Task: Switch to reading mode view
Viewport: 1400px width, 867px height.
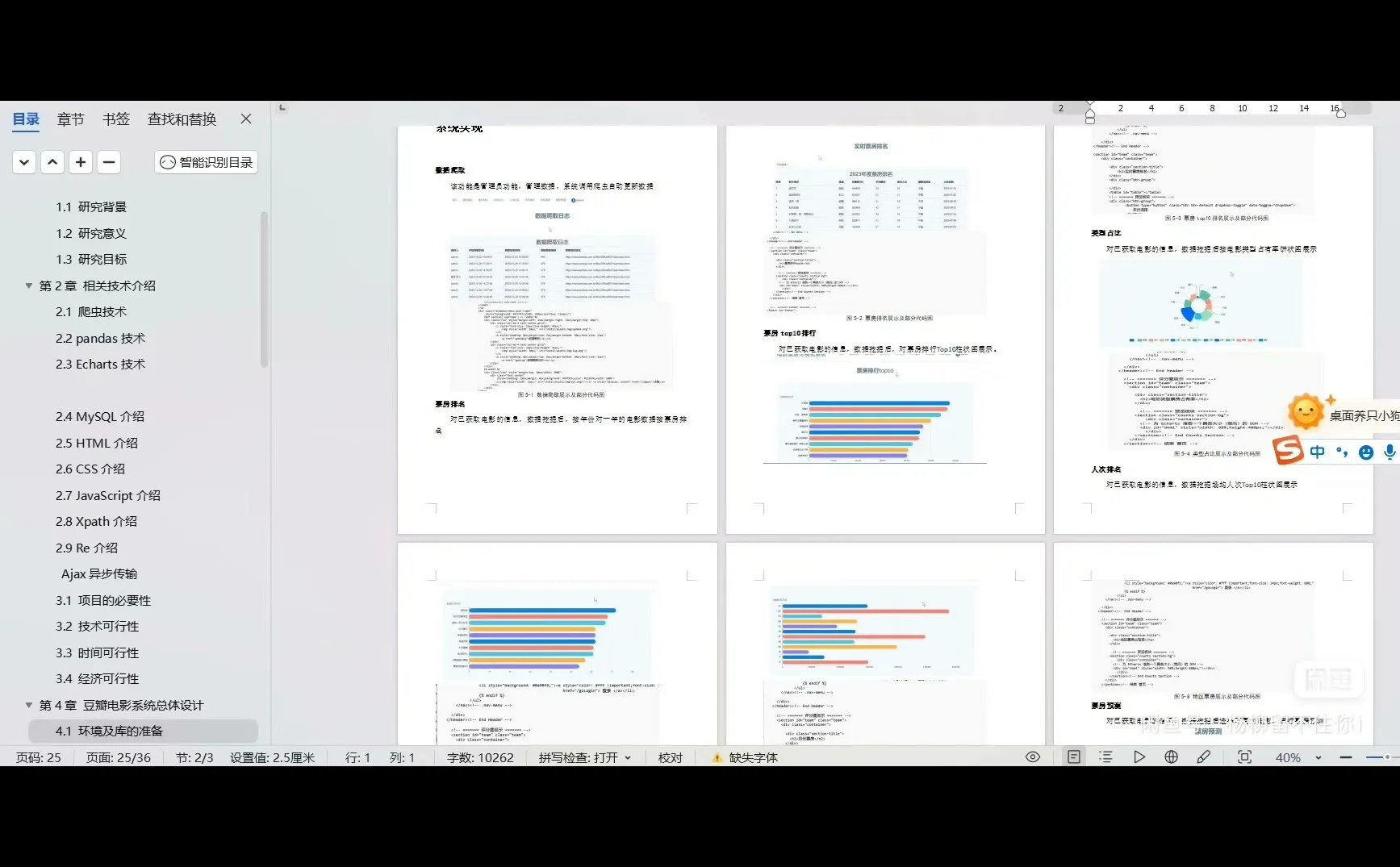Action: click(1139, 757)
